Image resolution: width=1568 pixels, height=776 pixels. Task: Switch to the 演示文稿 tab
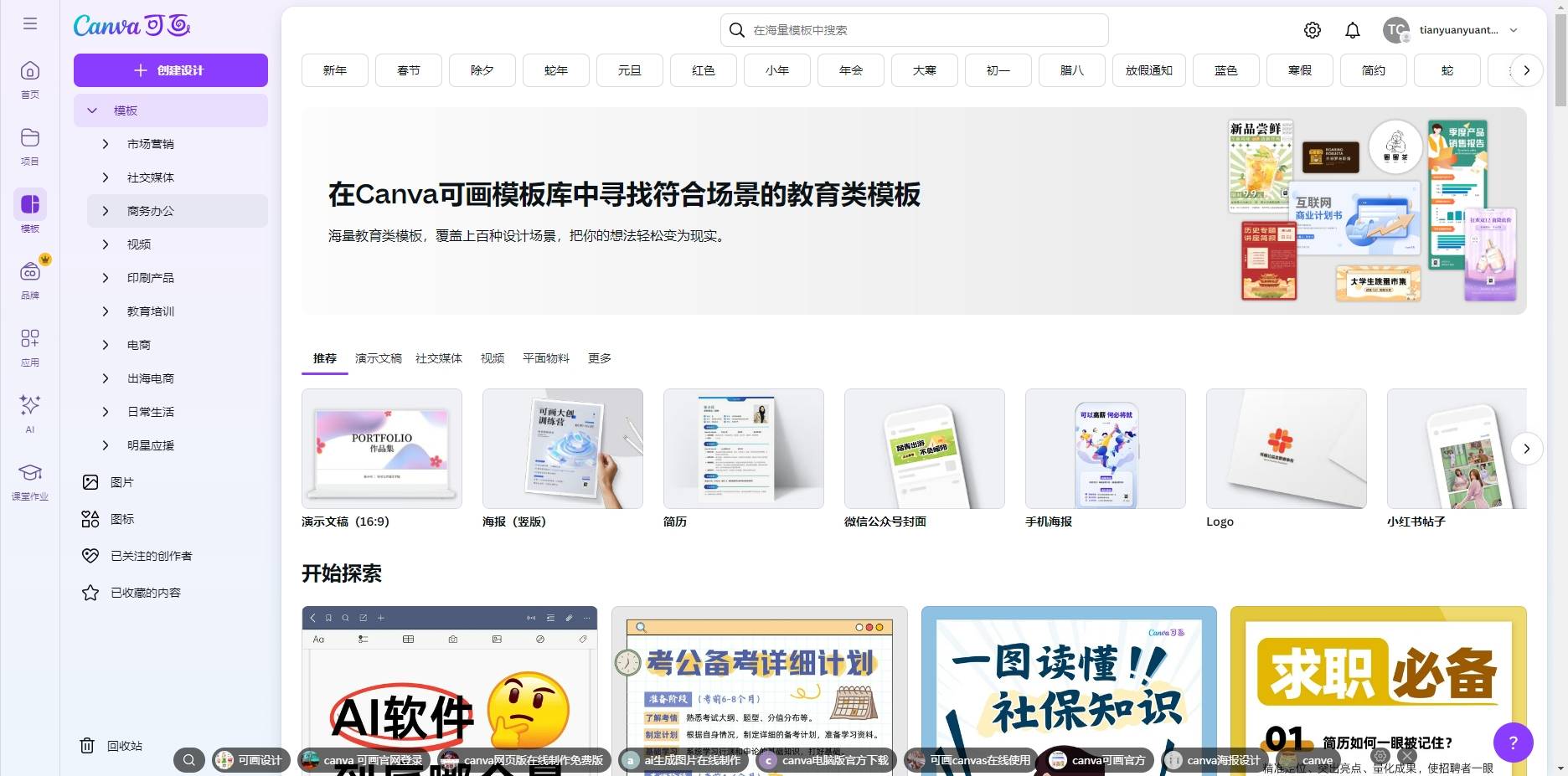(378, 358)
